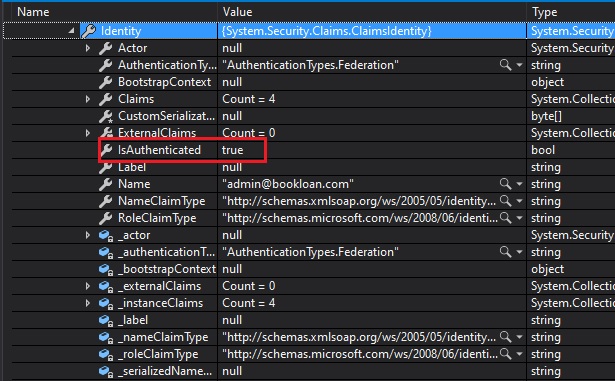Expand the _actor field
Screen dimensions: 615x381
(x=88, y=235)
